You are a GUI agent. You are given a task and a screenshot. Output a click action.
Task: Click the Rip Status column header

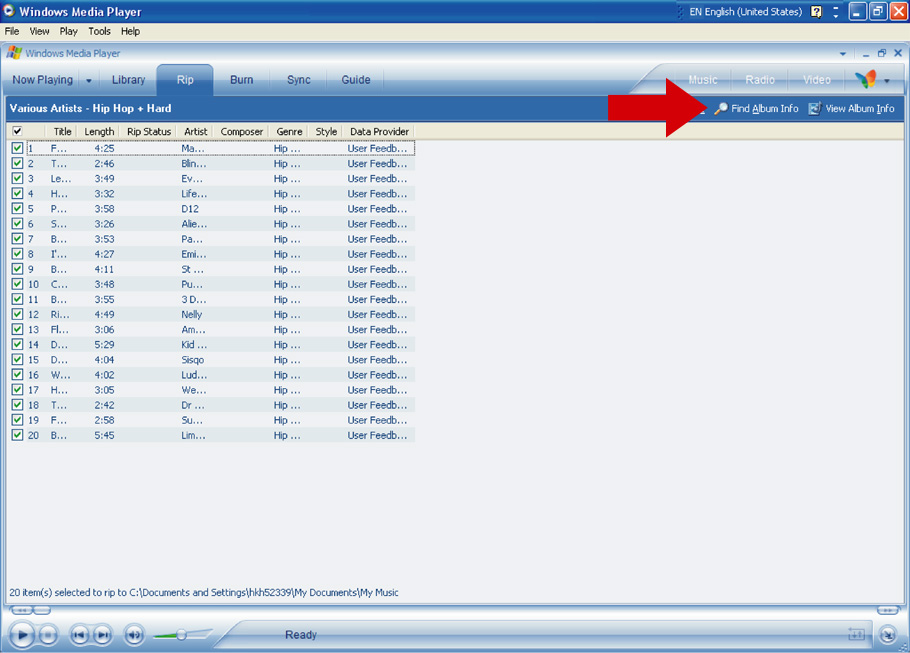(149, 132)
